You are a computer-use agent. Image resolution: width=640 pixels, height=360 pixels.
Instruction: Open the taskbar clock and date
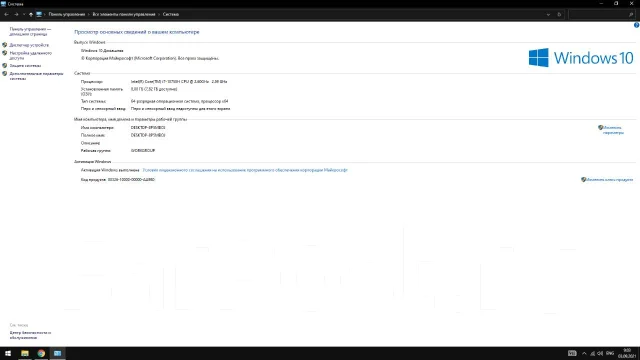pyautogui.click(x=627, y=353)
